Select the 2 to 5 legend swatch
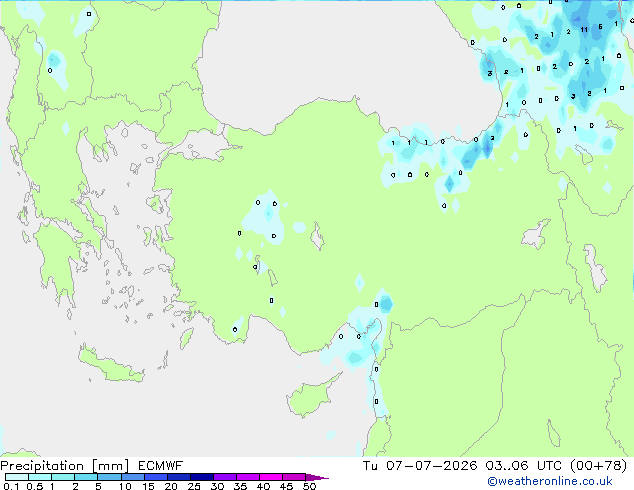634x490 pixels. [x=86, y=477]
